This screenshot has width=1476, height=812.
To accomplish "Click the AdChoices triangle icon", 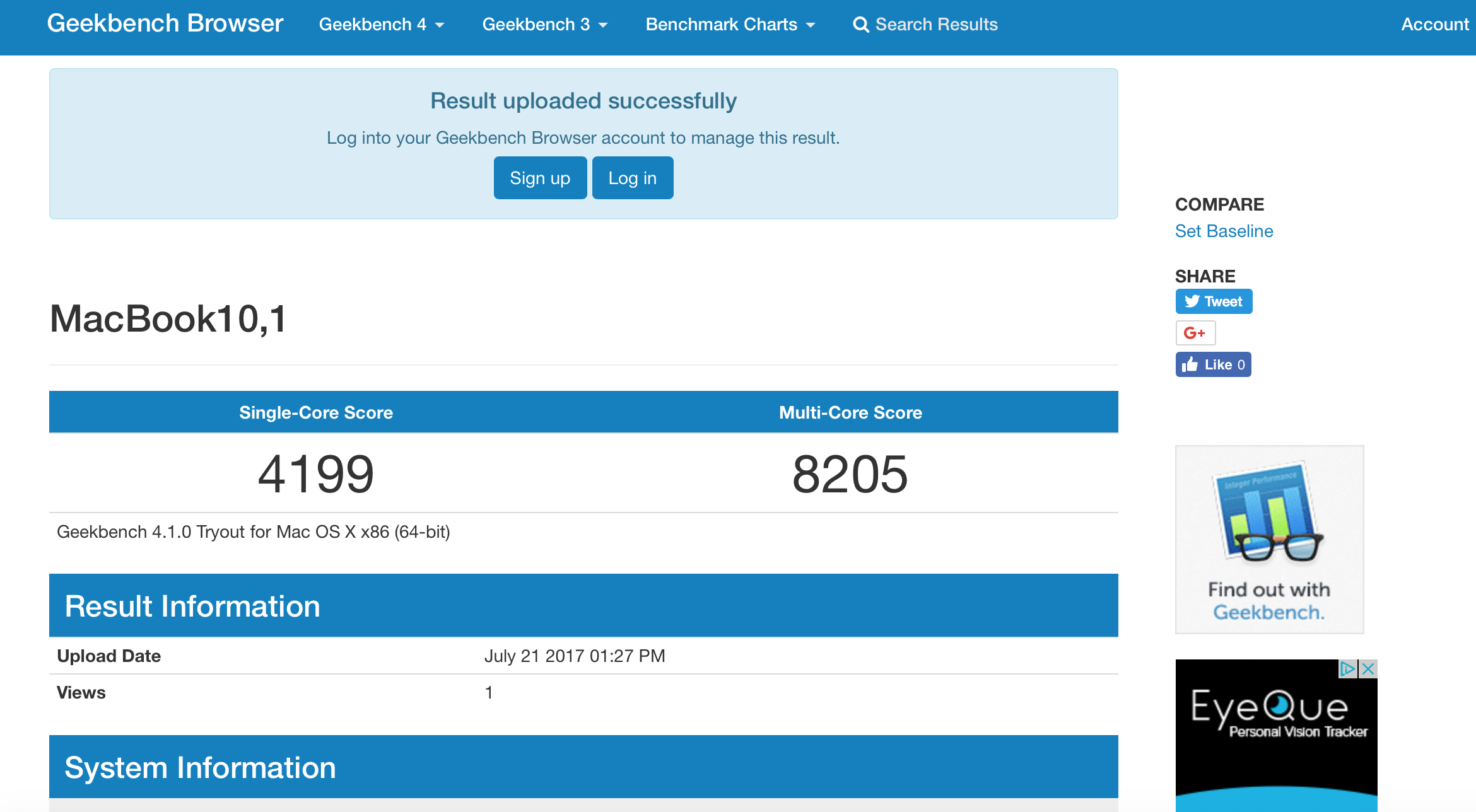I will tap(1349, 669).
